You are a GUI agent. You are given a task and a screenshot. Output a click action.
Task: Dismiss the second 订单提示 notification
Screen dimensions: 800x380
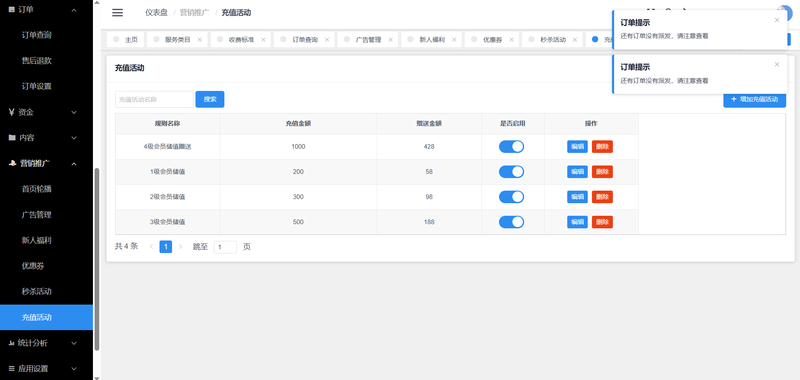(x=777, y=64)
